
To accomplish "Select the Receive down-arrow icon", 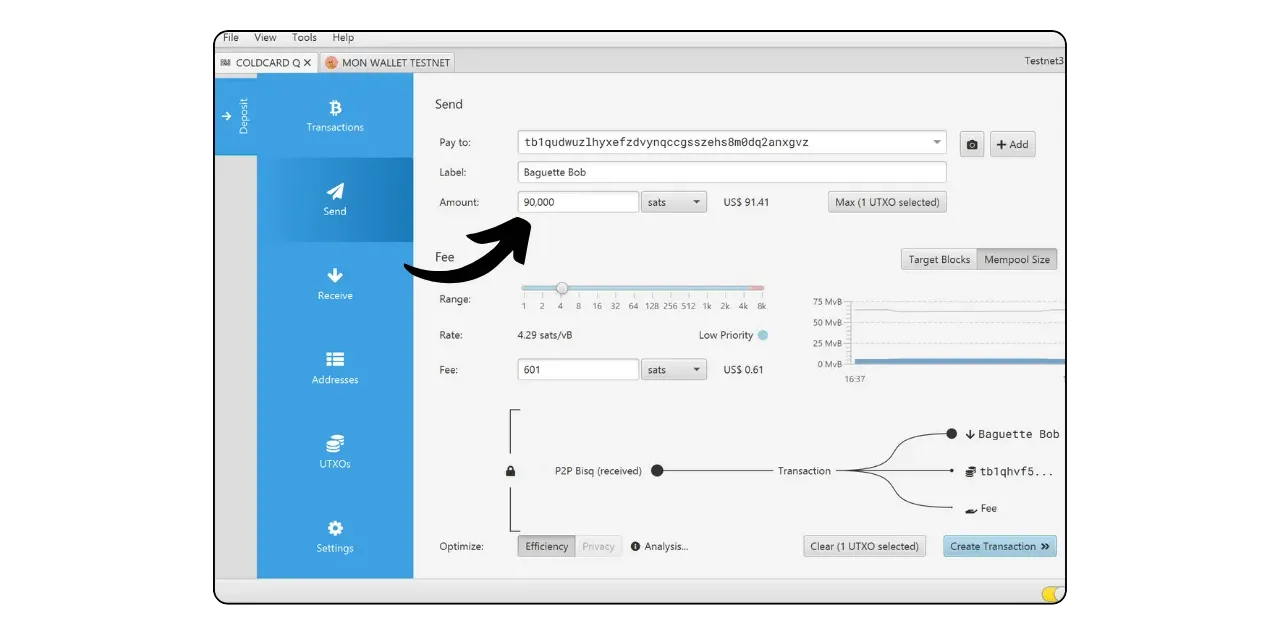I will tap(335, 275).
